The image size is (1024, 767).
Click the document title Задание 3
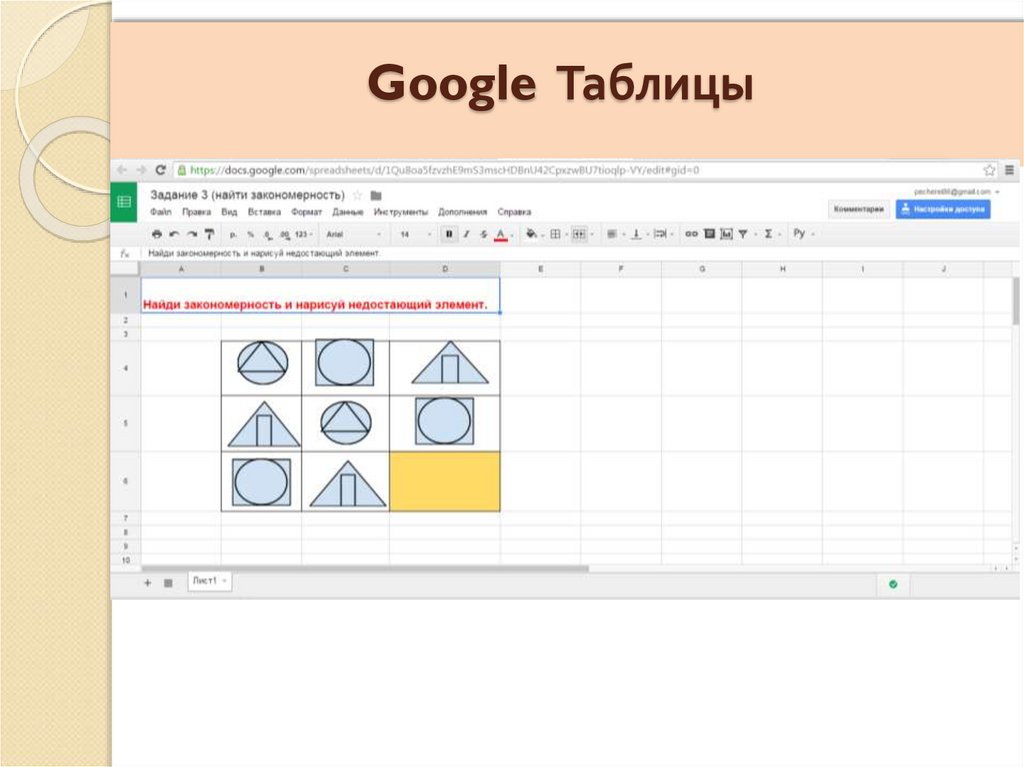(248, 195)
